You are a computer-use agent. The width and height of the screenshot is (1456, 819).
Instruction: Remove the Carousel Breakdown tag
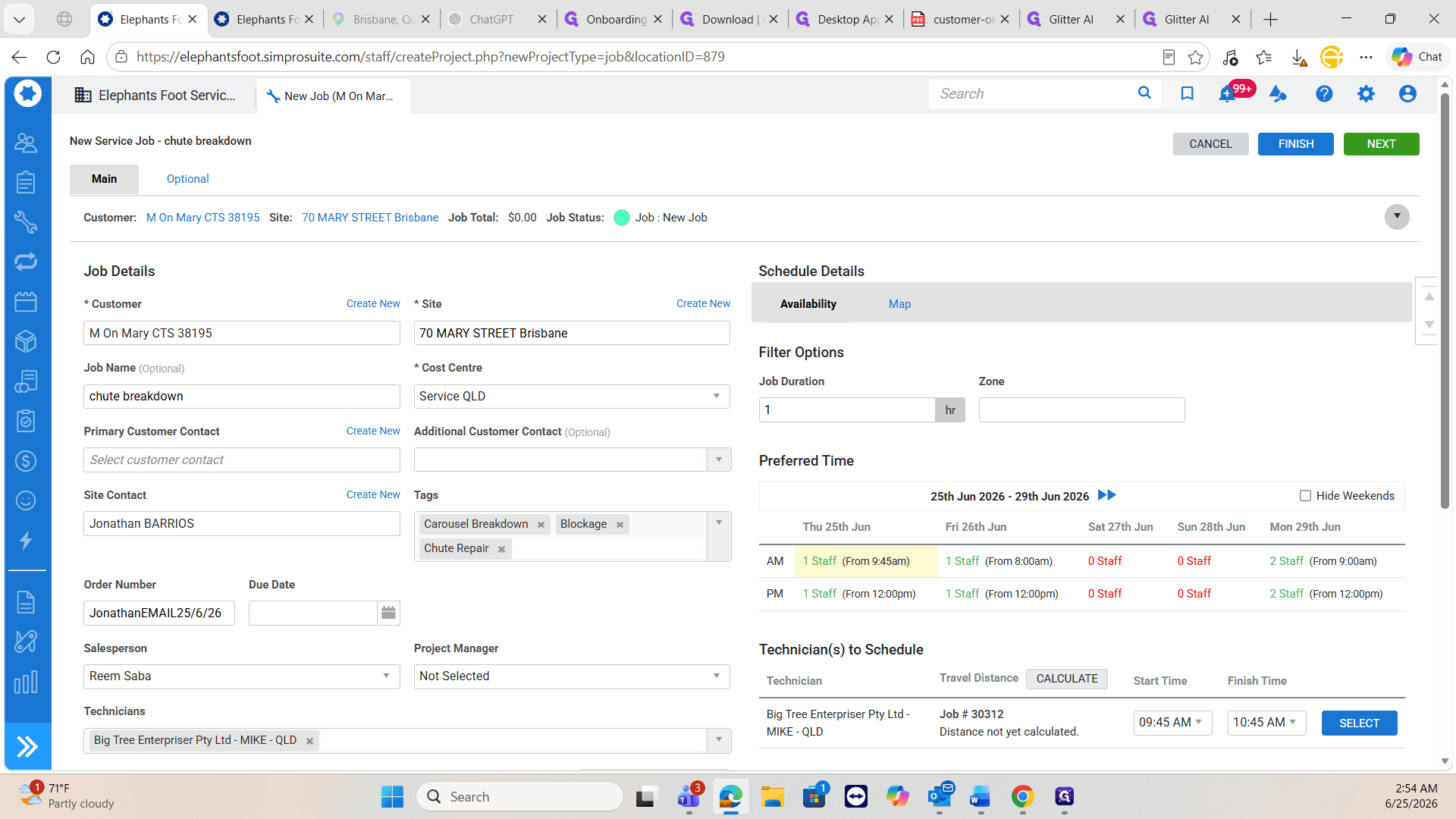point(541,525)
